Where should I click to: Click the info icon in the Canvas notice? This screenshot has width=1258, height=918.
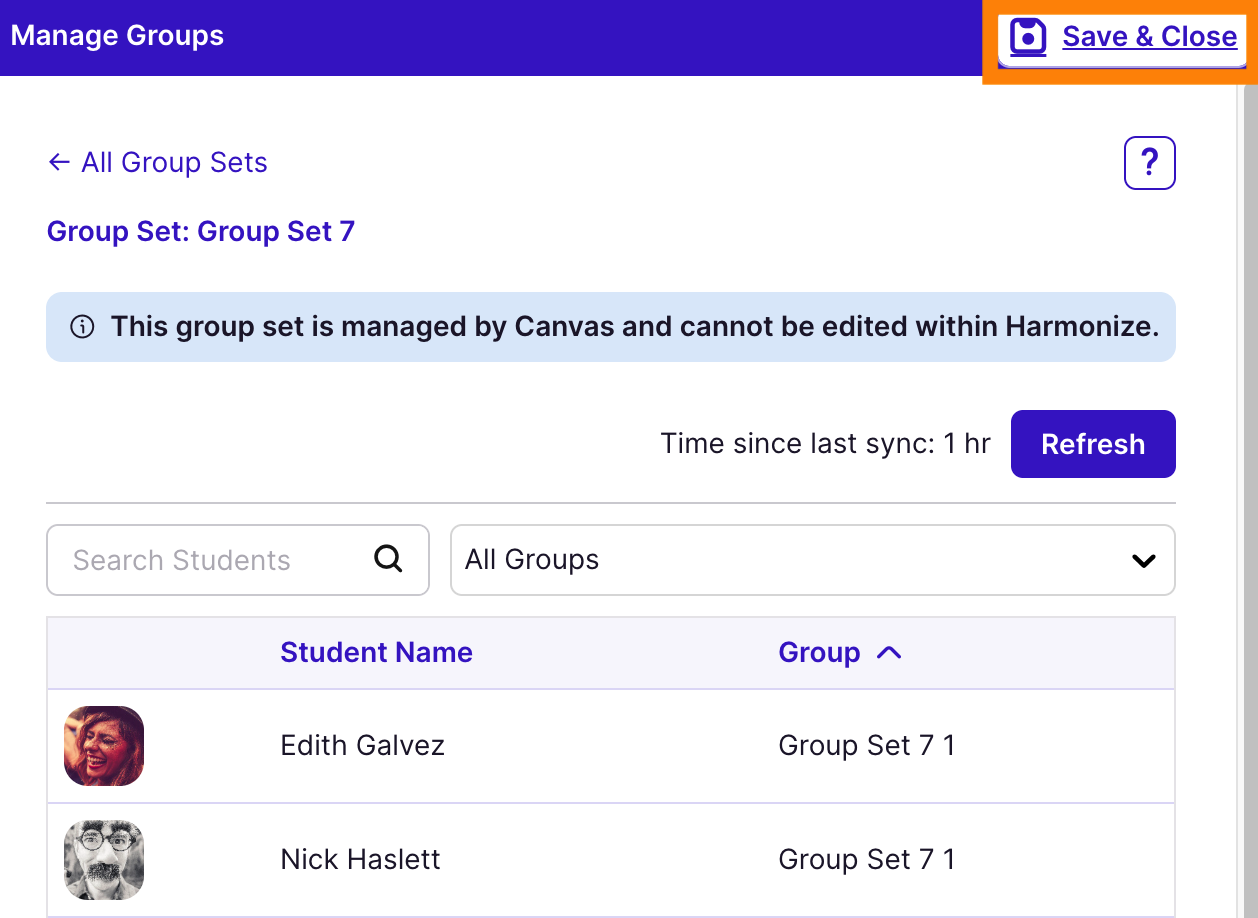82,327
